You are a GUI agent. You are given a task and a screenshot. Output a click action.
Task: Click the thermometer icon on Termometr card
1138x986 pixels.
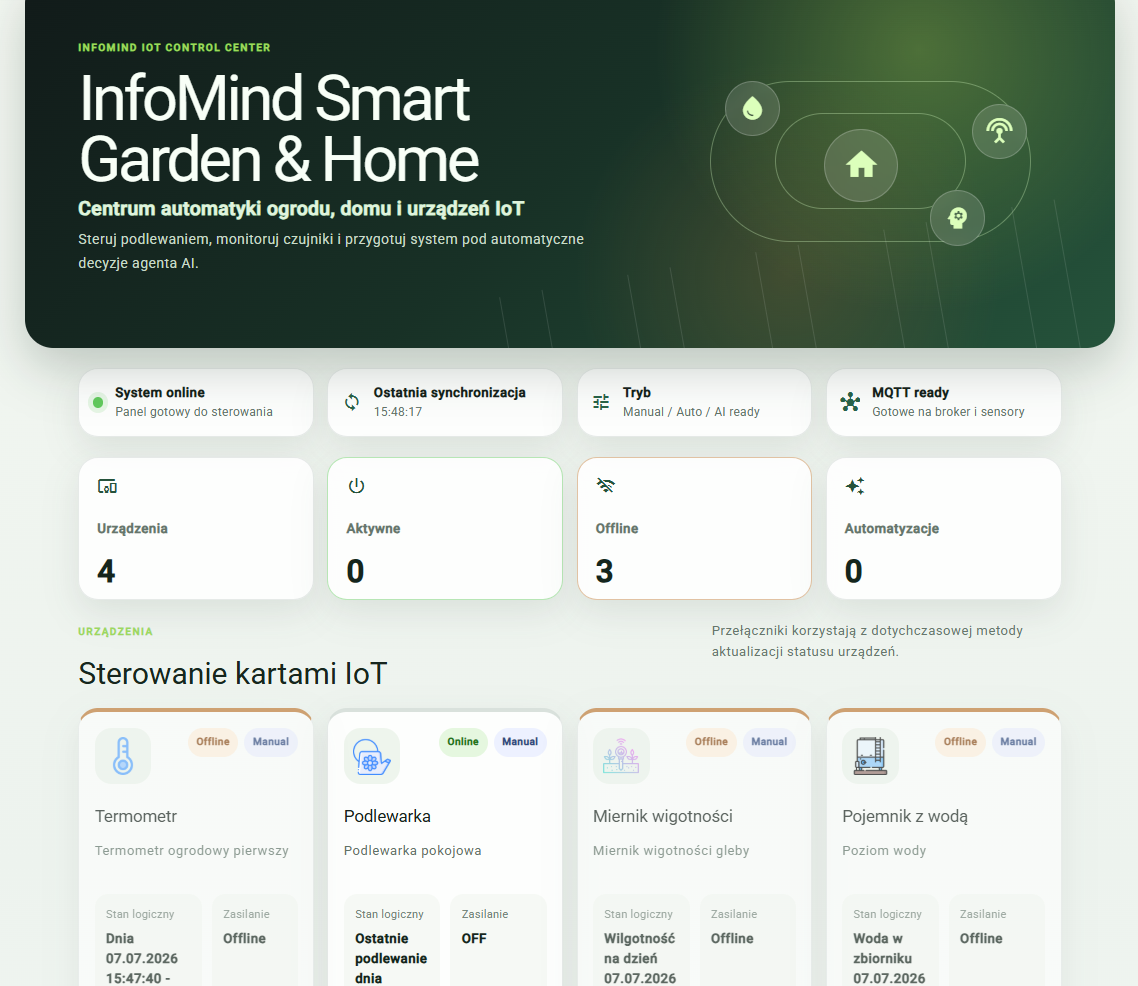click(123, 756)
